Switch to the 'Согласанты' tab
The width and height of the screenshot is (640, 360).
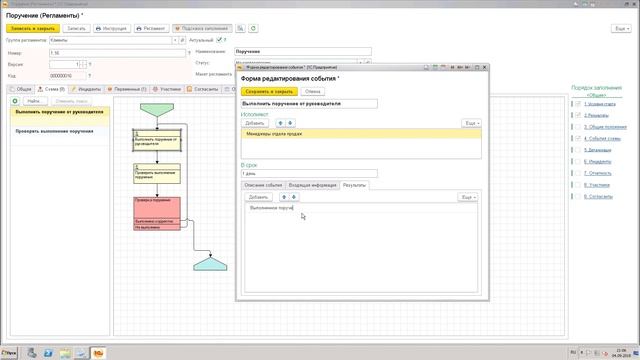tap(202, 89)
